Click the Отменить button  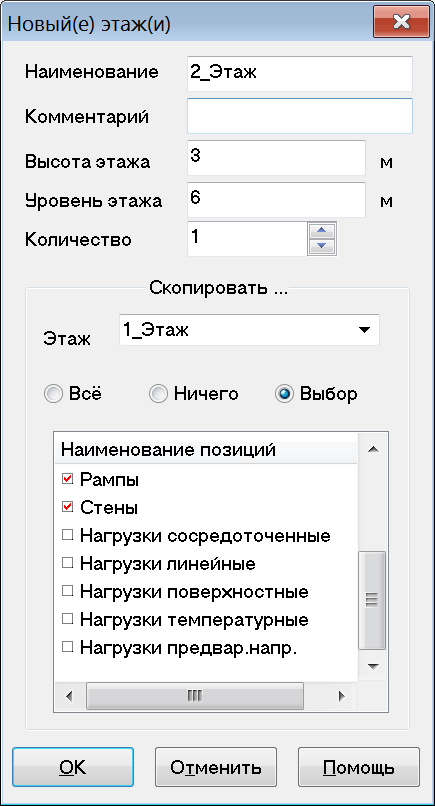click(216, 767)
